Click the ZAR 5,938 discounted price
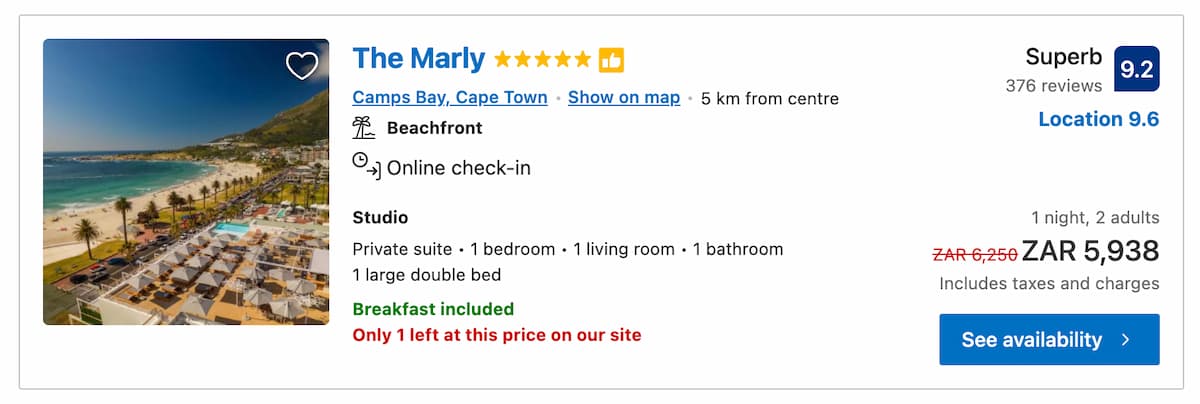Viewport: 1200px width, 404px height. pyautogui.click(x=1091, y=251)
